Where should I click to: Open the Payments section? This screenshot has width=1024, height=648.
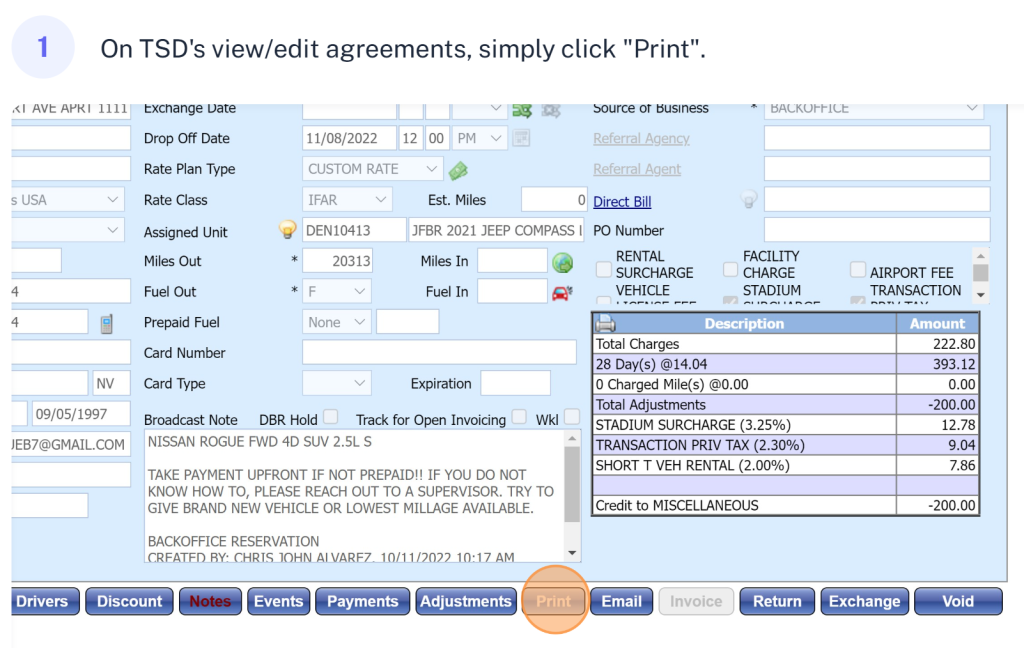coord(362,601)
